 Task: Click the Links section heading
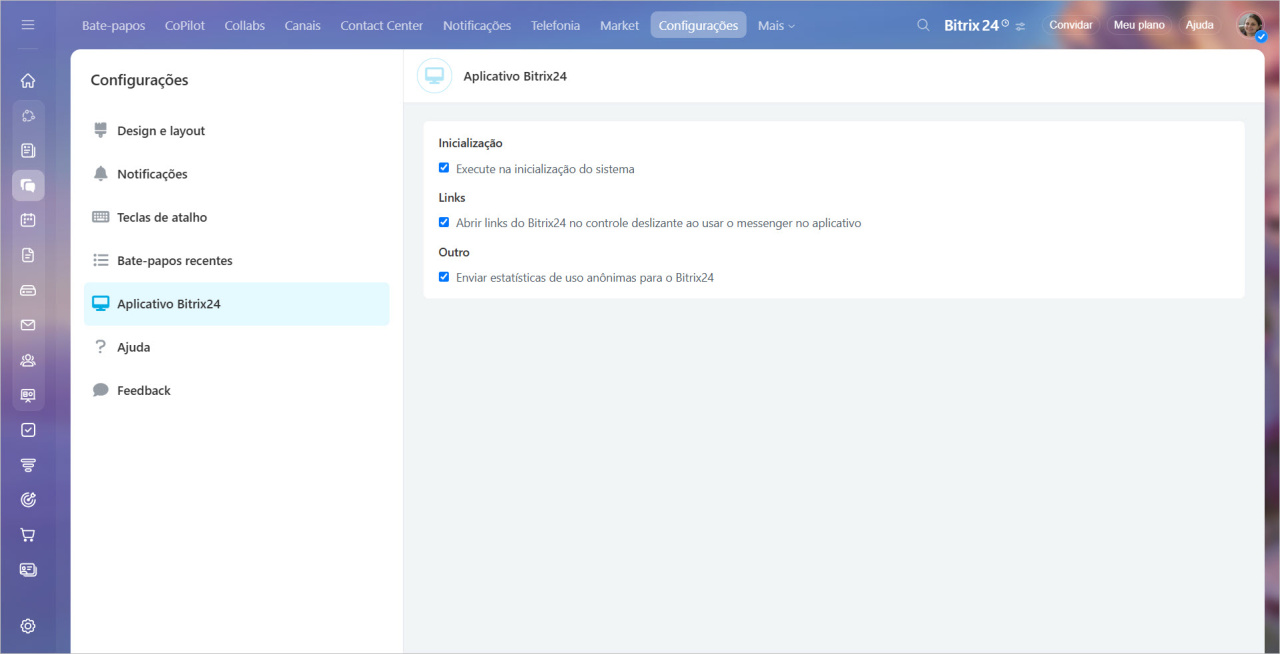coord(452,198)
